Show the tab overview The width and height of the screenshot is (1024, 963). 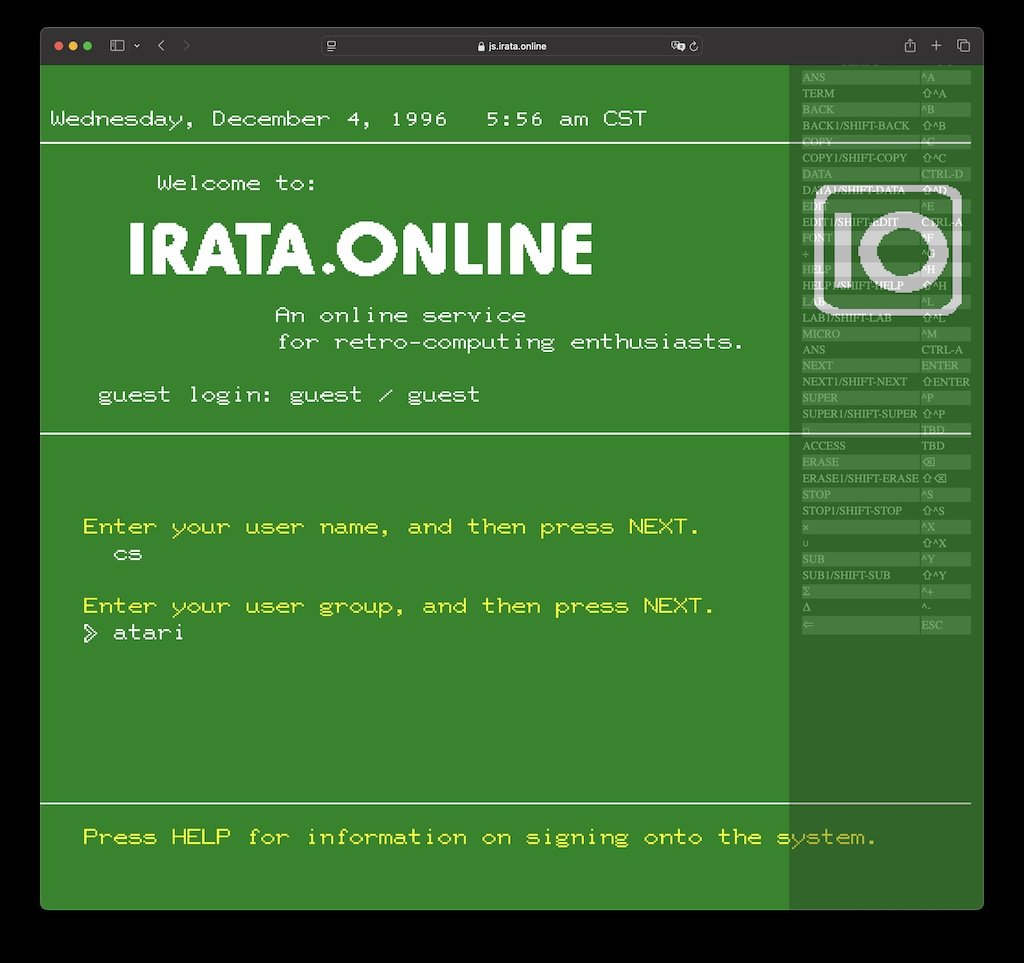(x=963, y=46)
